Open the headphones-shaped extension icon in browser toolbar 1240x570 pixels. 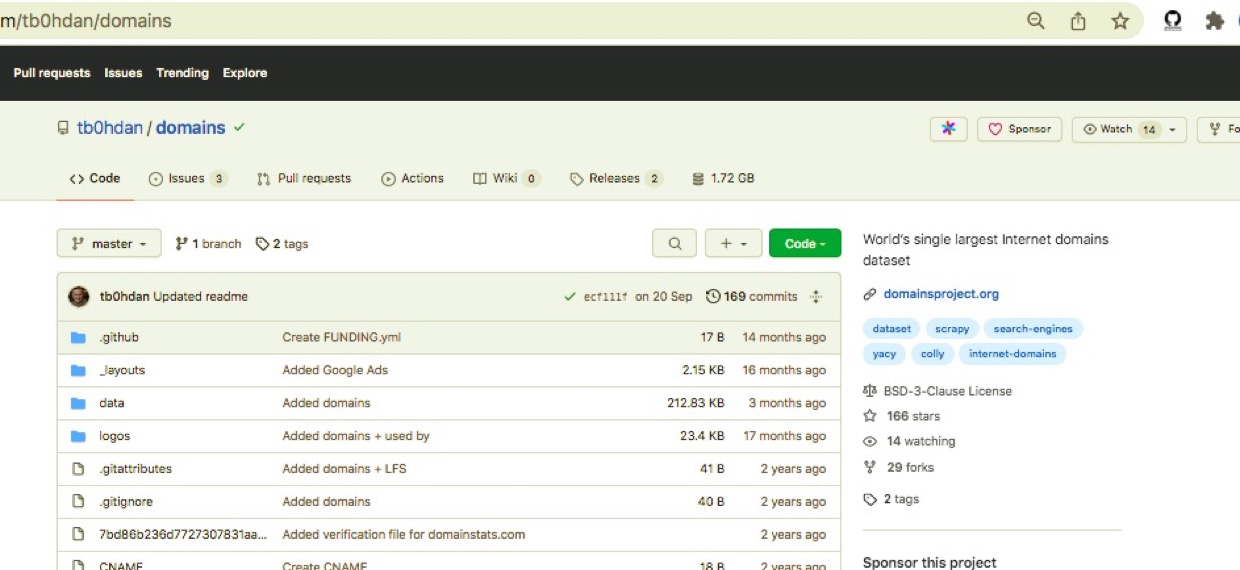tap(1173, 21)
